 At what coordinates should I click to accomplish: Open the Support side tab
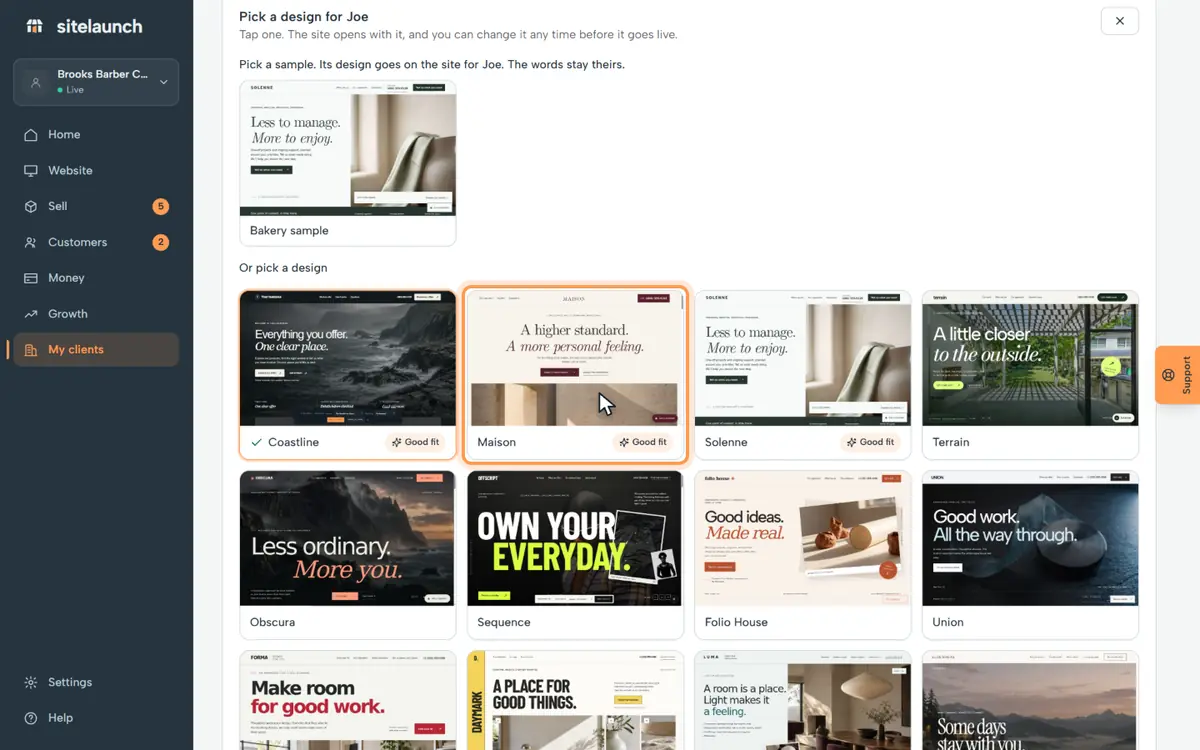(1178, 375)
